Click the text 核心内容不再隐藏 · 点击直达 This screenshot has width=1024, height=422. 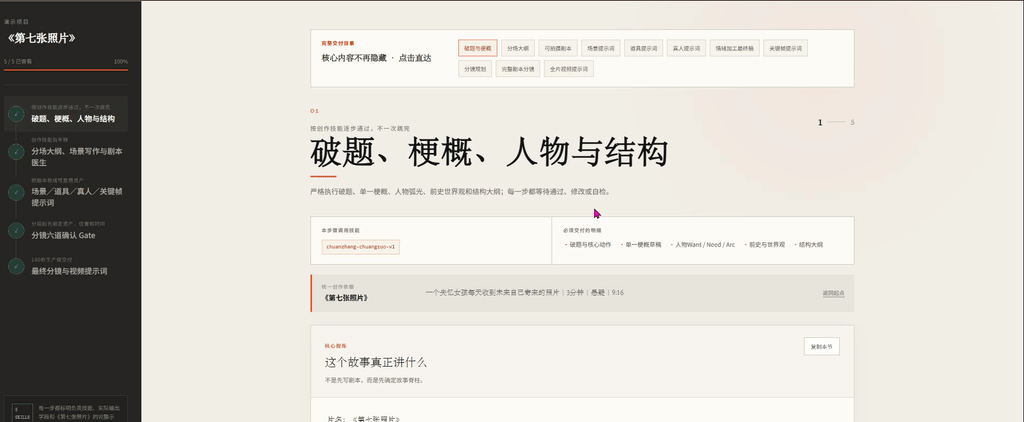coord(376,58)
